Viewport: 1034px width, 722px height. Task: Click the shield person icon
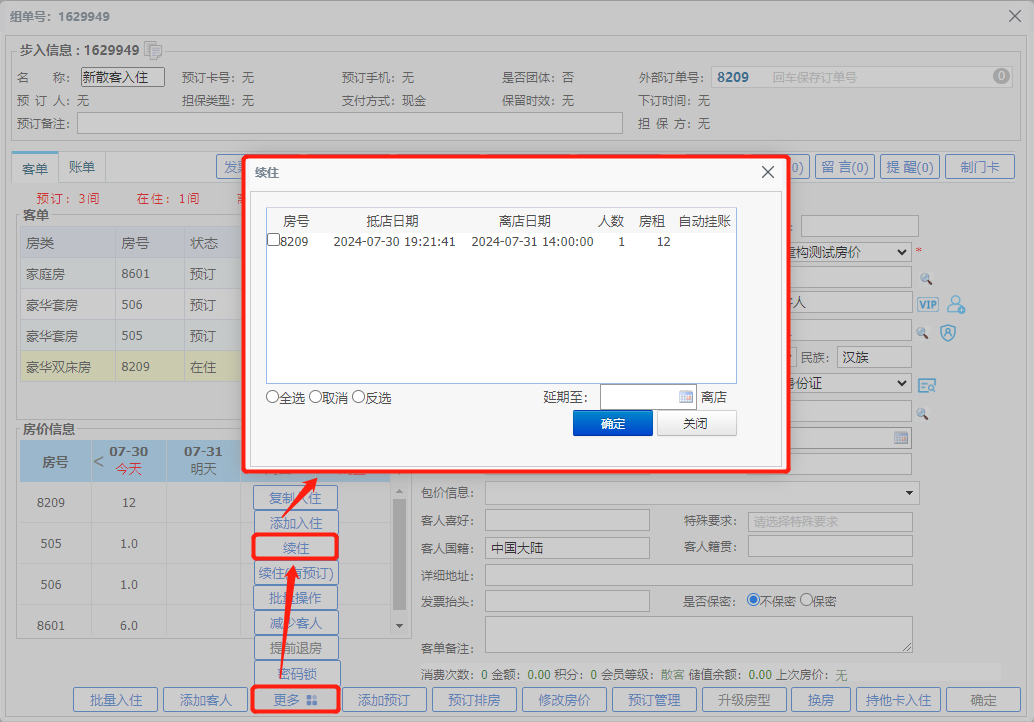[948, 333]
